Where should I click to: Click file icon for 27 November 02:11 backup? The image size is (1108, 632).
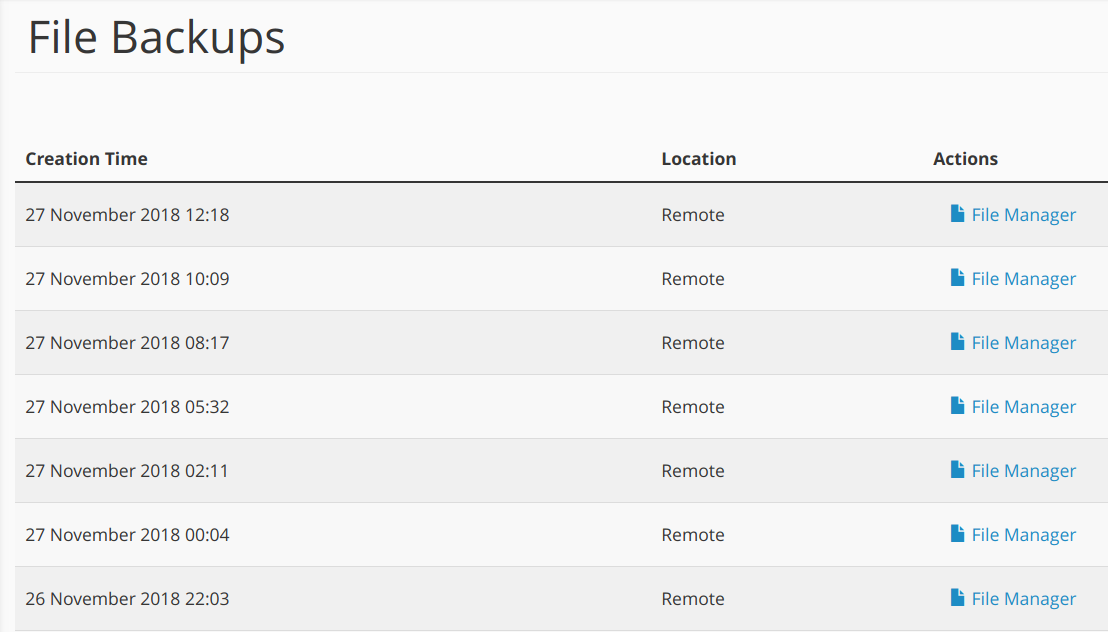coord(958,470)
